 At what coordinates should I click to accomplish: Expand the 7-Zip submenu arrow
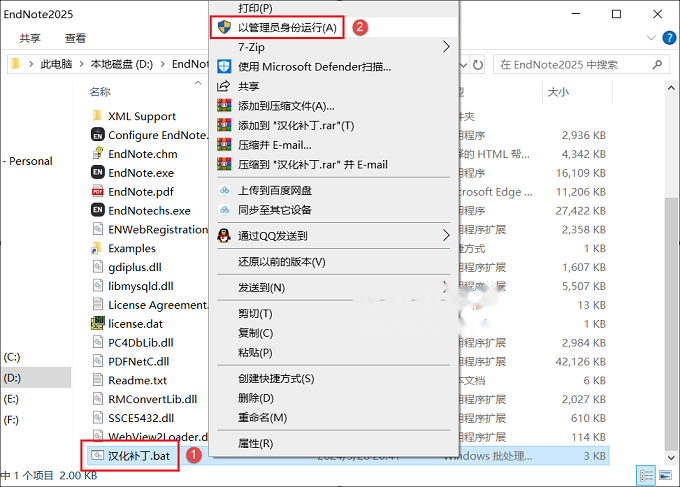(x=446, y=47)
